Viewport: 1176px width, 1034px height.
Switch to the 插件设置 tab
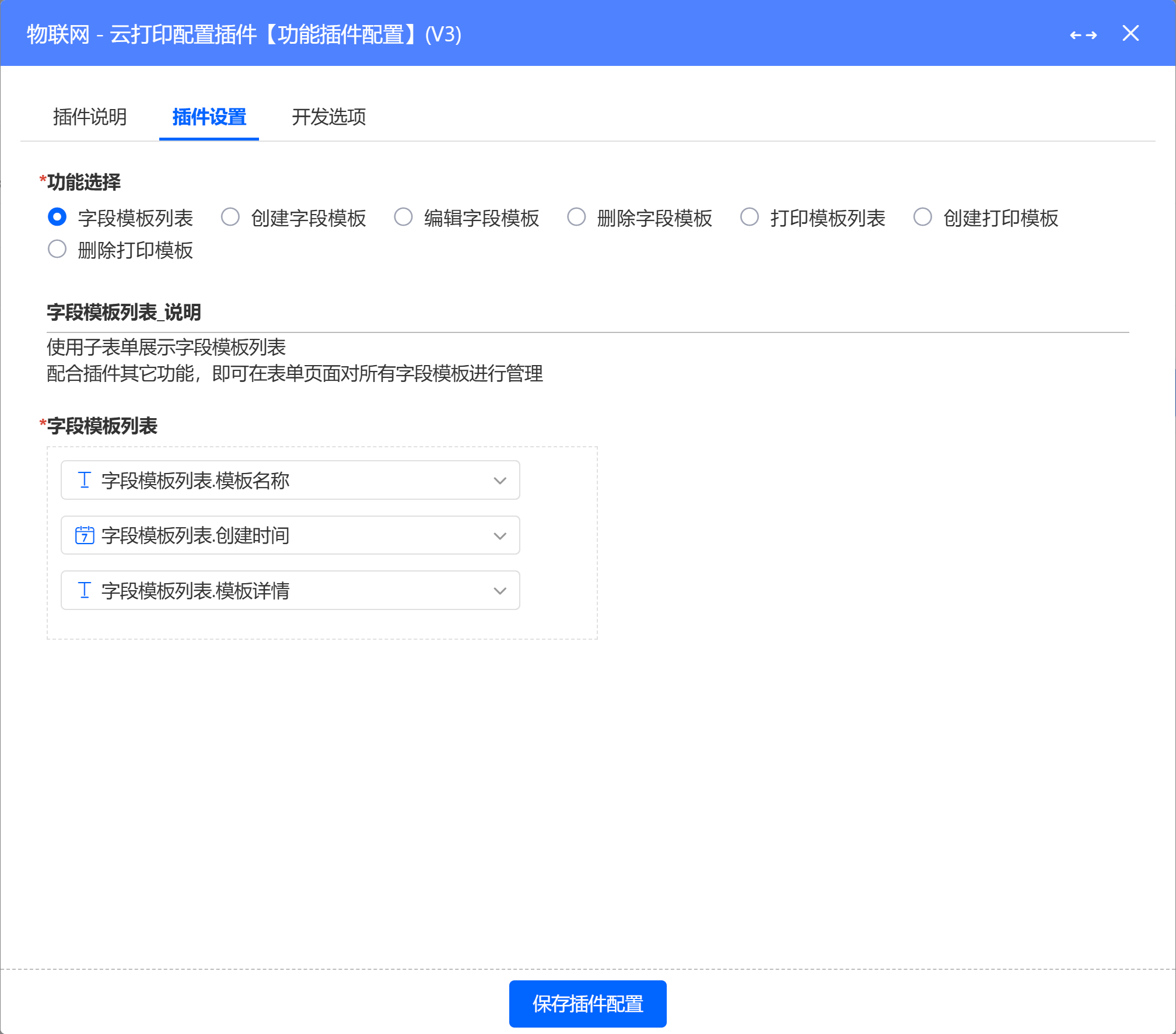pyautogui.click(x=209, y=117)
